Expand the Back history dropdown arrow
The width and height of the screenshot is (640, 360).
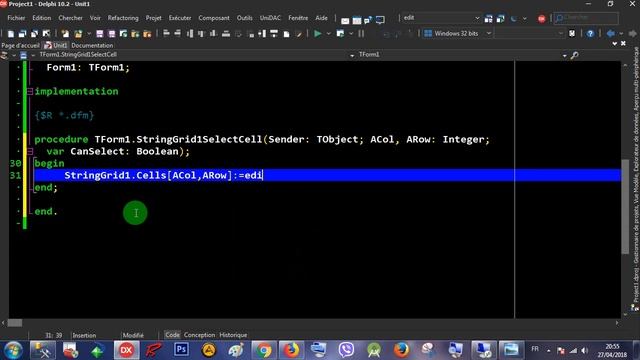(x=621, y=33)
